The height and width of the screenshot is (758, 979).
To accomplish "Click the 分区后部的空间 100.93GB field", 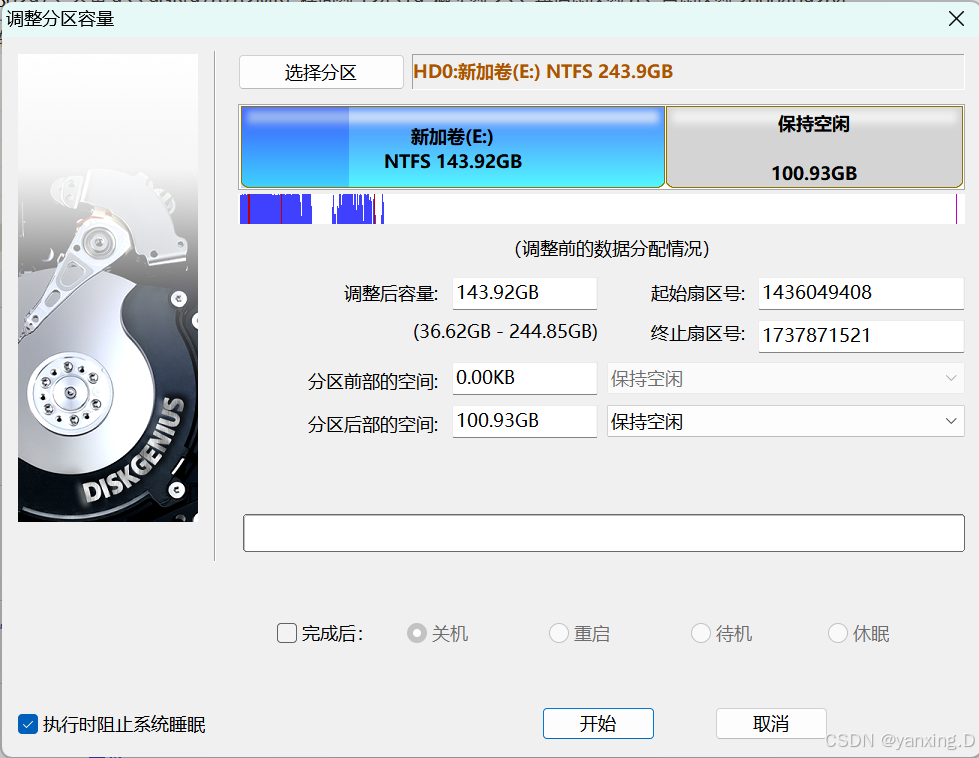I will coord(523,421).
